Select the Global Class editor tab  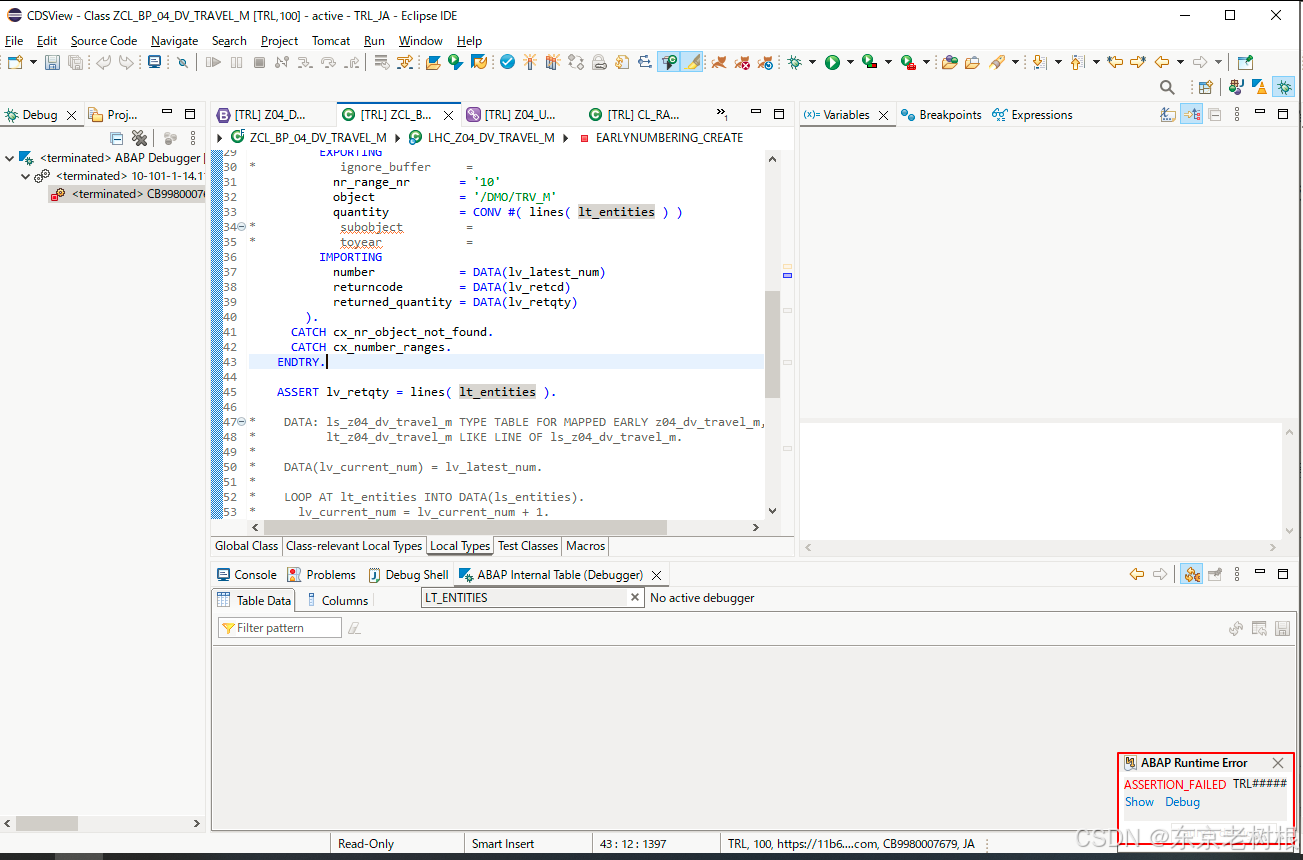coord(247,546)
